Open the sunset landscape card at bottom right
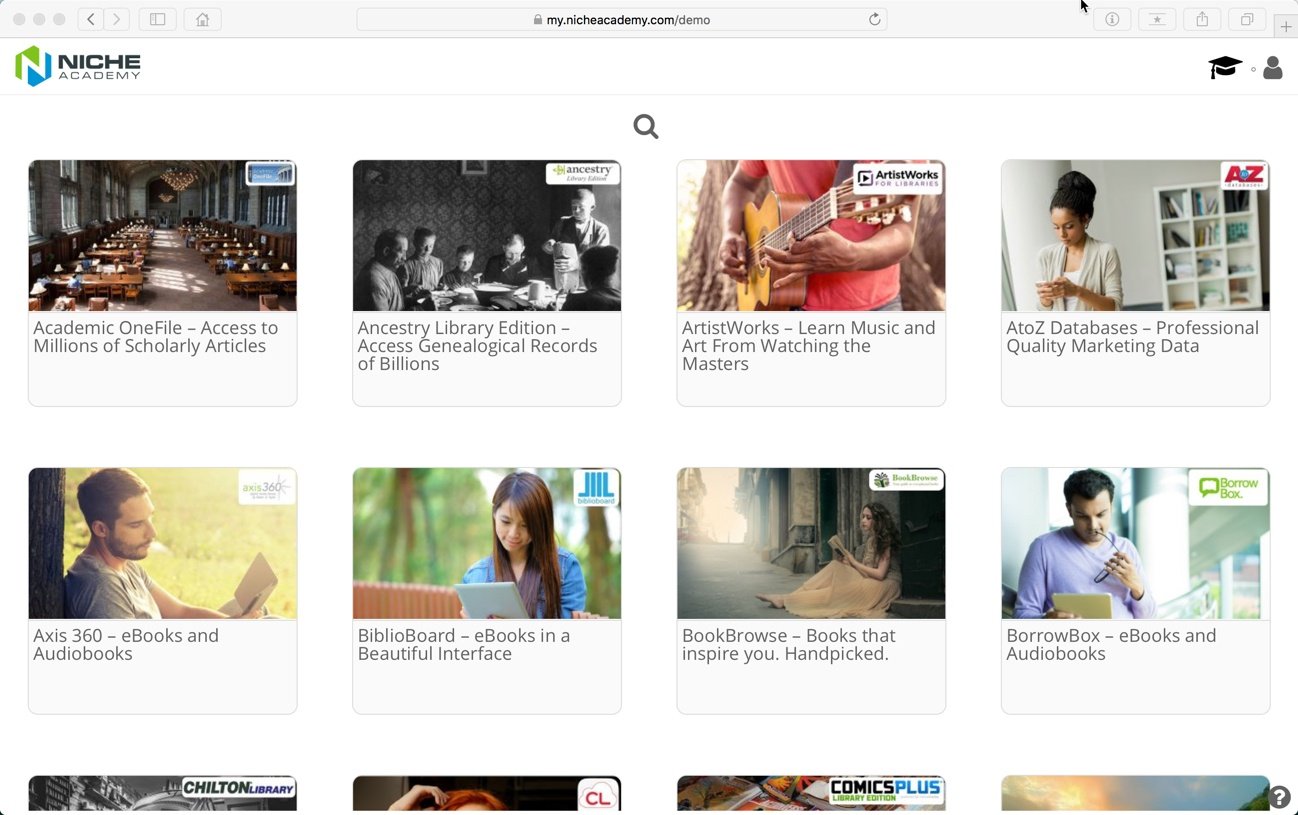The width and height of the screenshot is (1298, 815). pyautogui.click(x=1135, y=794)
